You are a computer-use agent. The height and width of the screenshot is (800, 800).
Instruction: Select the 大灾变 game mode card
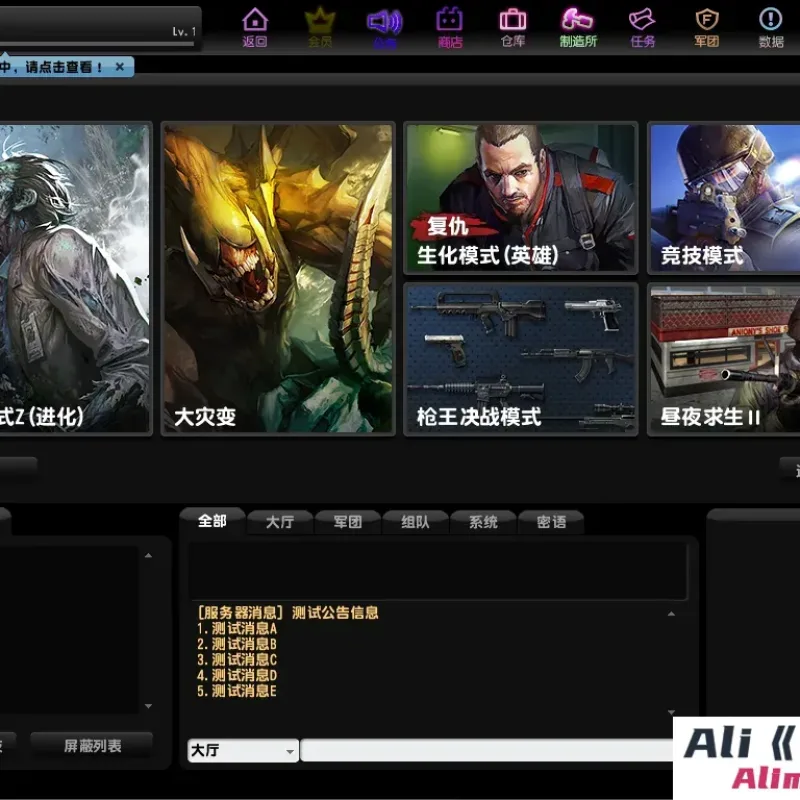(278, 279)
